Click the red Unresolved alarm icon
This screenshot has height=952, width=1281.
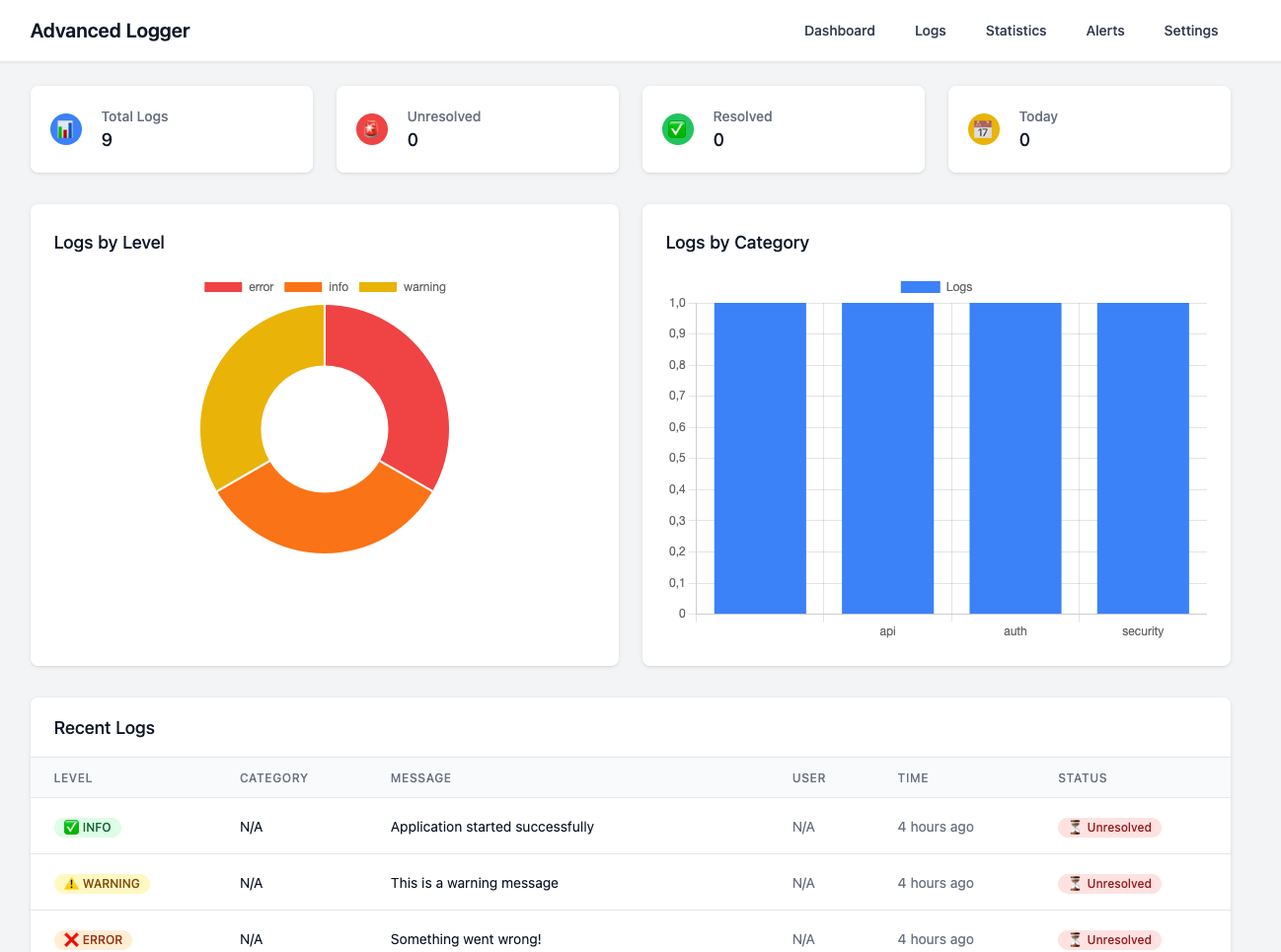pos(371,128)
